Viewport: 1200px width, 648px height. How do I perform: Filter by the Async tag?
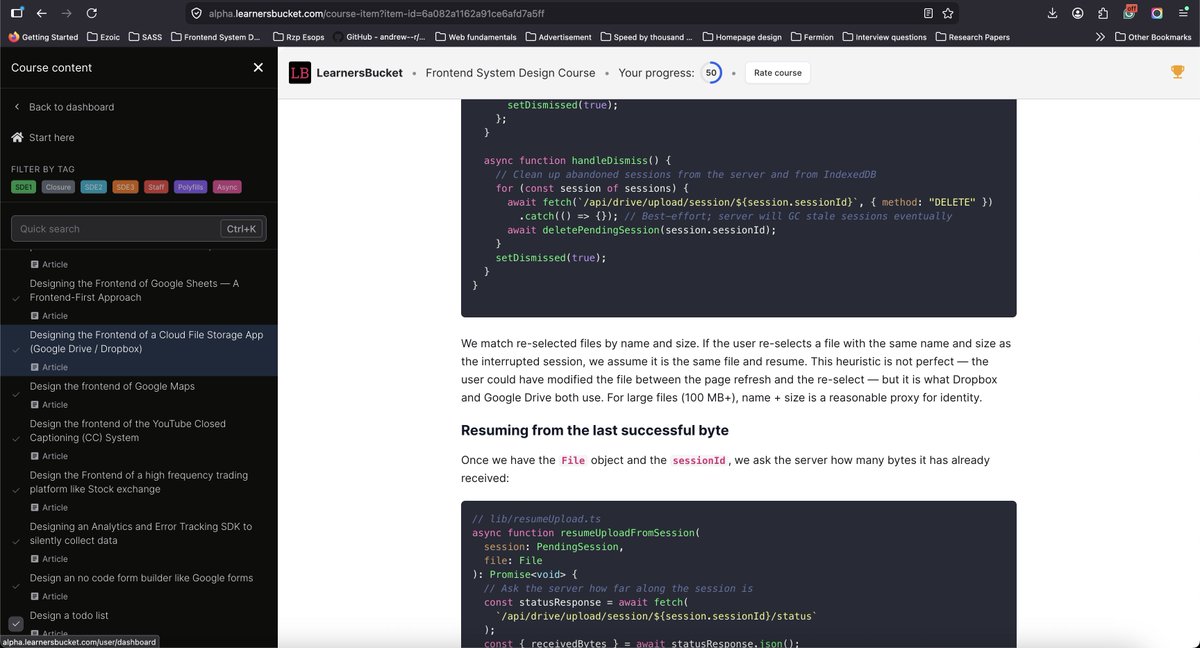coord(227,187)
